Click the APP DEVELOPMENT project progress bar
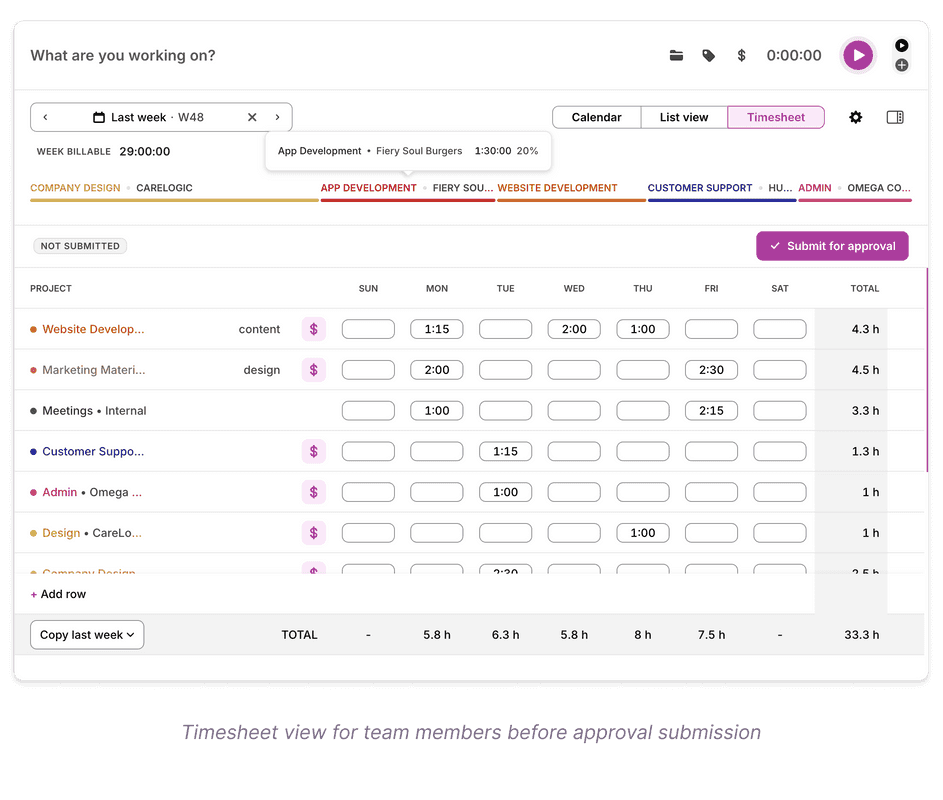943x800 pixels. point(407,203)
